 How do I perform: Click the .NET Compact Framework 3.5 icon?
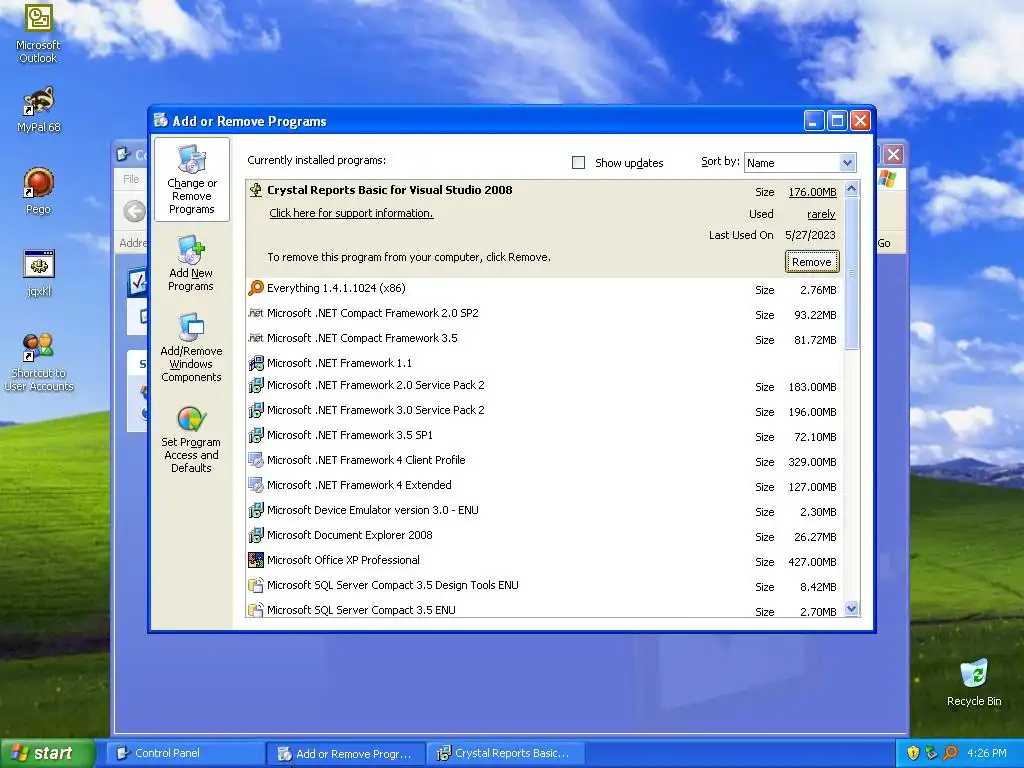pos(256,338)
